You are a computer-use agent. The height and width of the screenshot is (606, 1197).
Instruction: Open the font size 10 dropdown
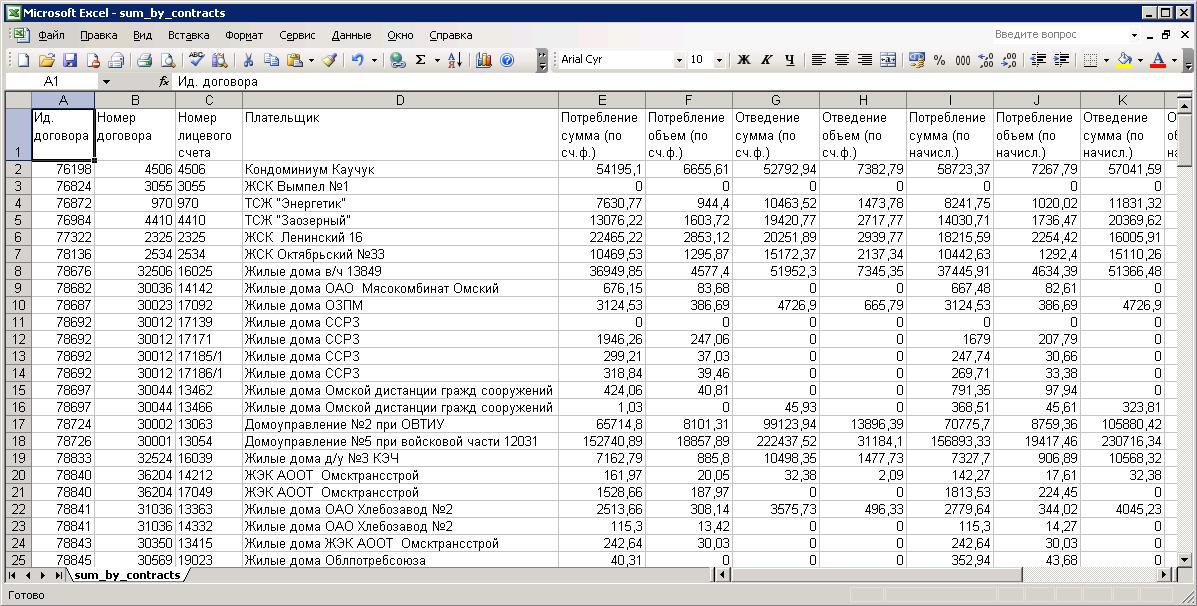[x=721, y=60]
